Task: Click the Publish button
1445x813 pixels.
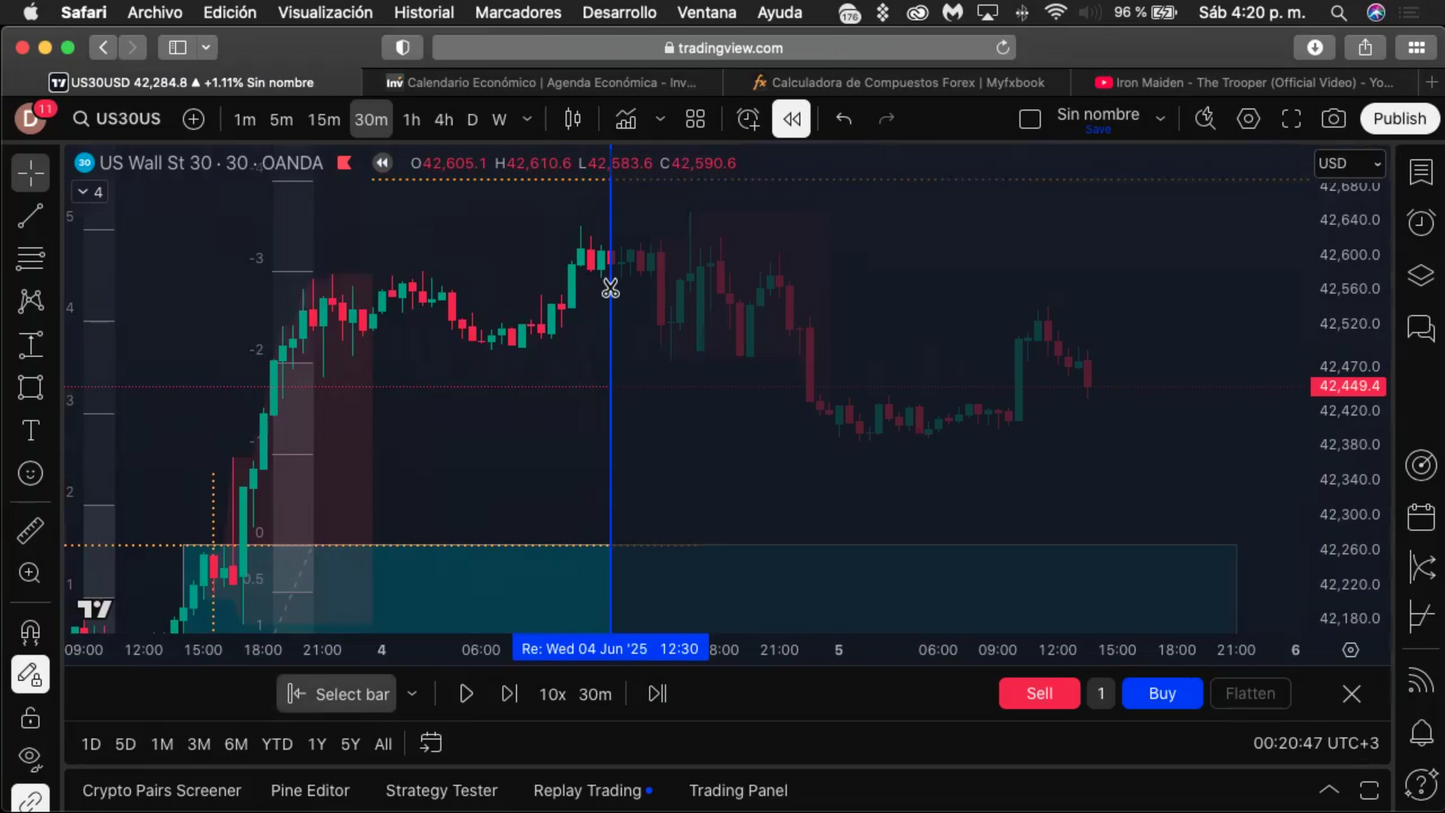Action: coord(1399,118)
